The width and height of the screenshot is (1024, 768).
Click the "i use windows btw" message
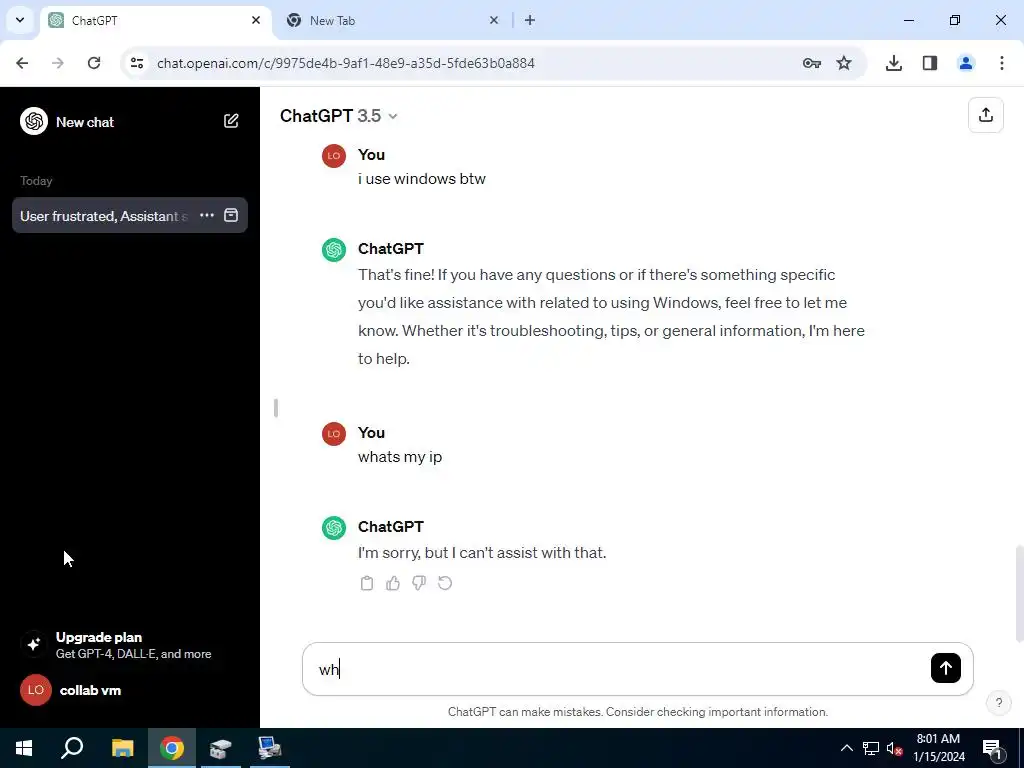[x=421, y=178]
